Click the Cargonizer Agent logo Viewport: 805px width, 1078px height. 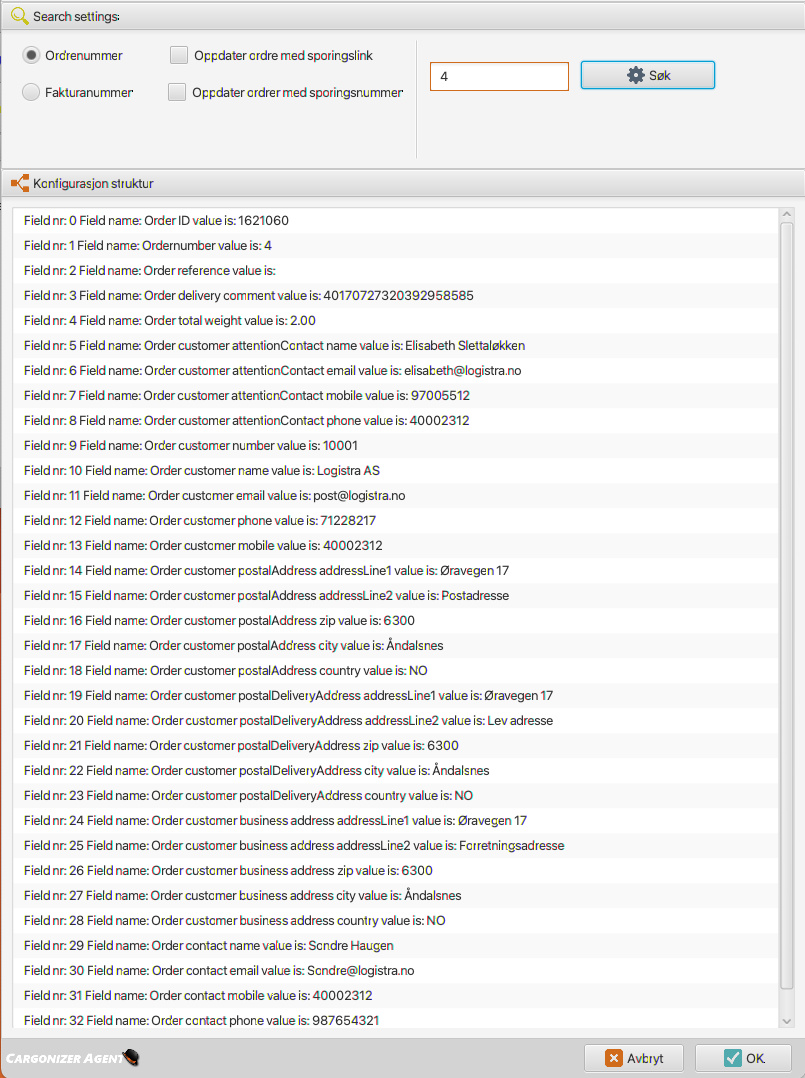[x=72, y=1058]
